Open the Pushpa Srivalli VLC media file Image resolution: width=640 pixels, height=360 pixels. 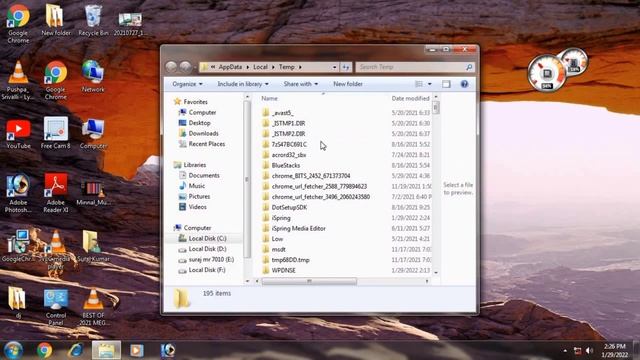(18, 80)
